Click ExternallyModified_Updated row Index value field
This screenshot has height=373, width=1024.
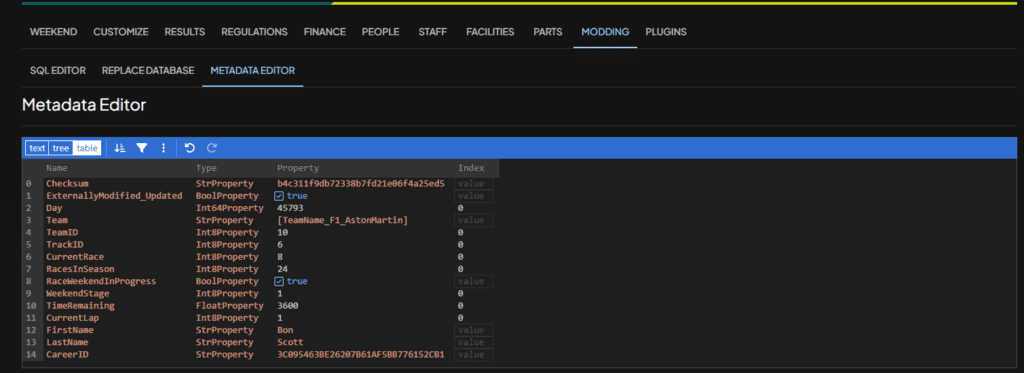[473, 196]
